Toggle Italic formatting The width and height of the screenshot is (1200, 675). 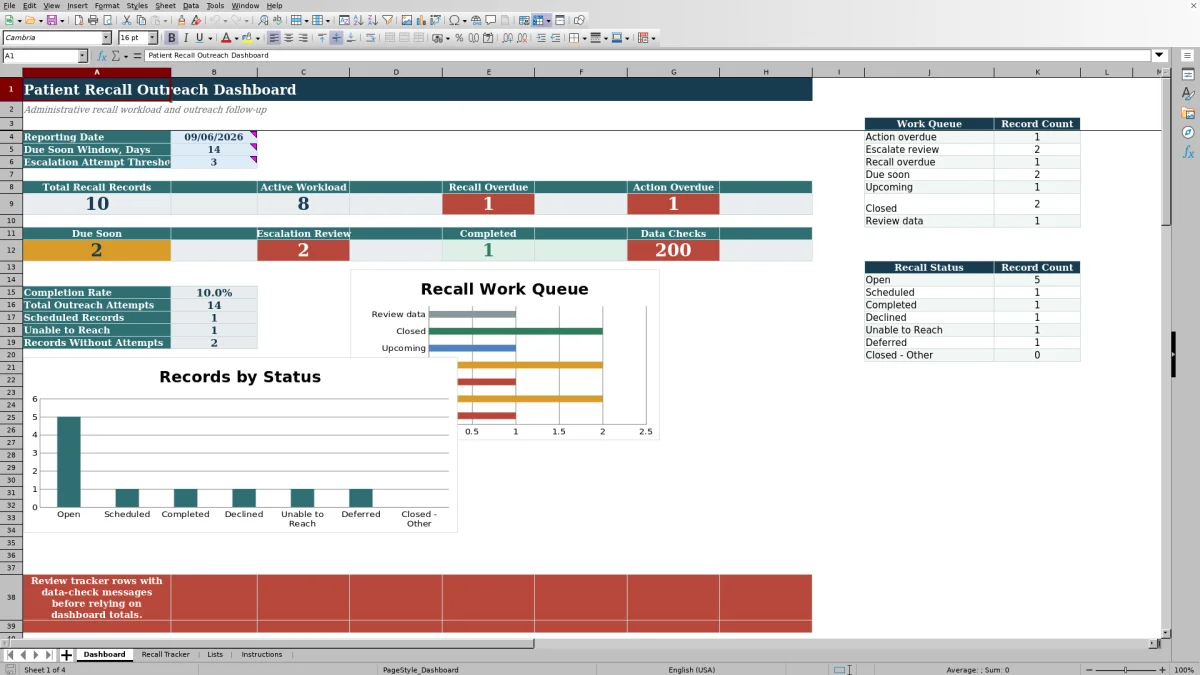[186, 38]
